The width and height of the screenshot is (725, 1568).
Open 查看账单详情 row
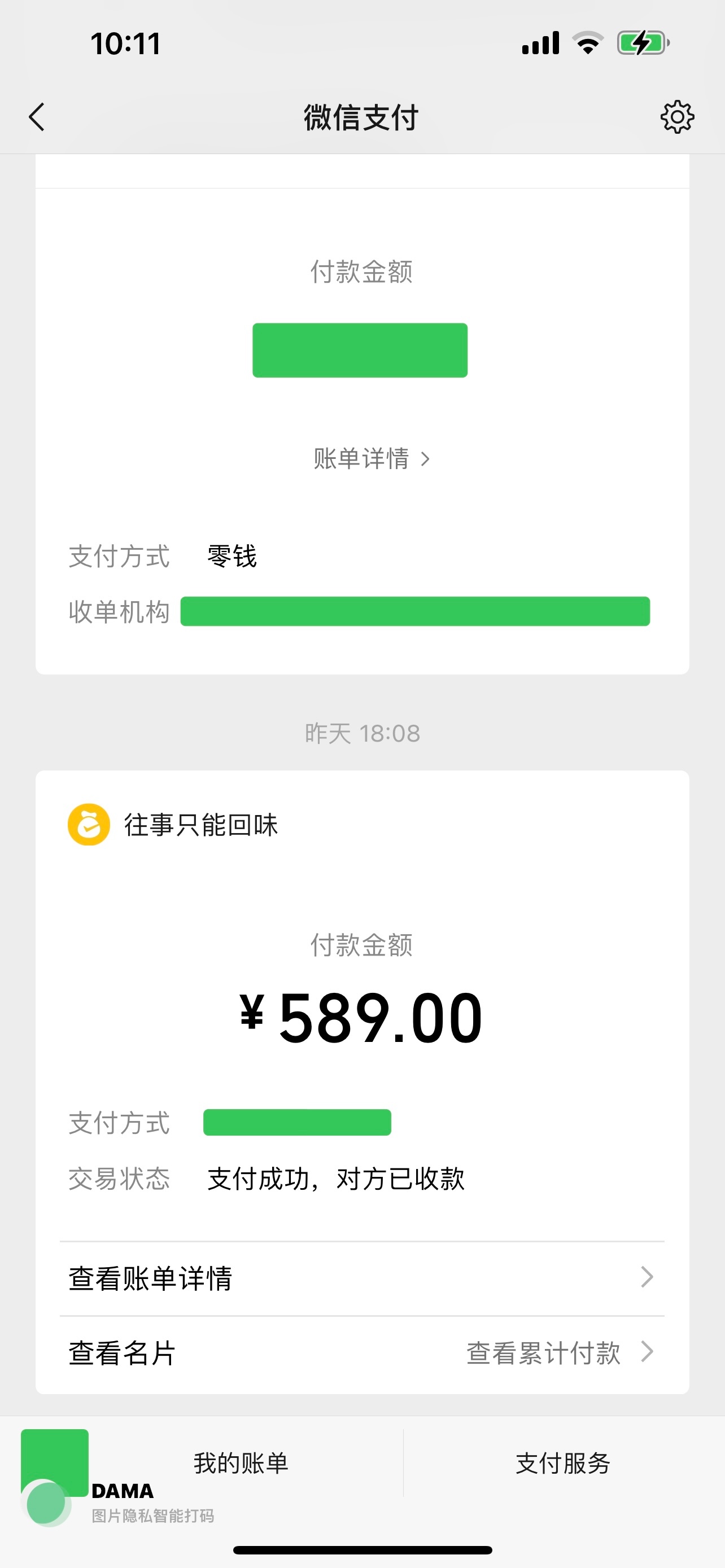coord(361,1278)
